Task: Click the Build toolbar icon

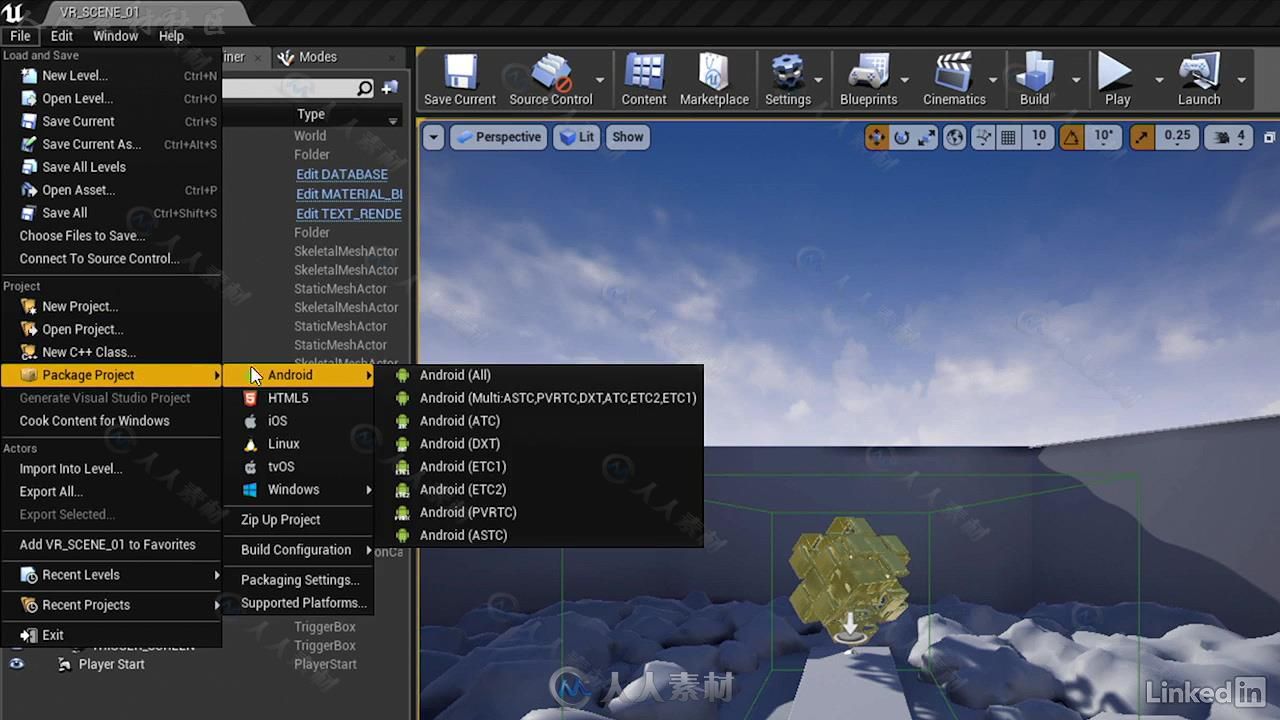Action: pos(1034,73)
